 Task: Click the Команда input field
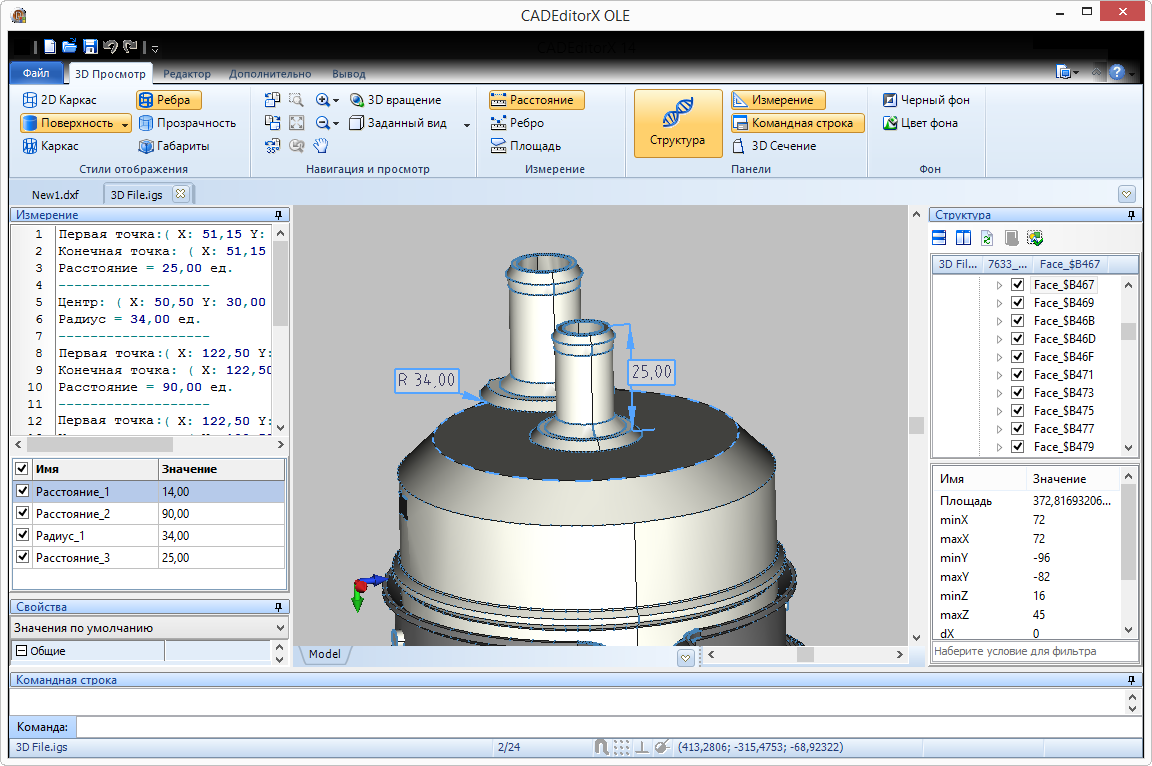pyautogui.click(x=600, y=727)
